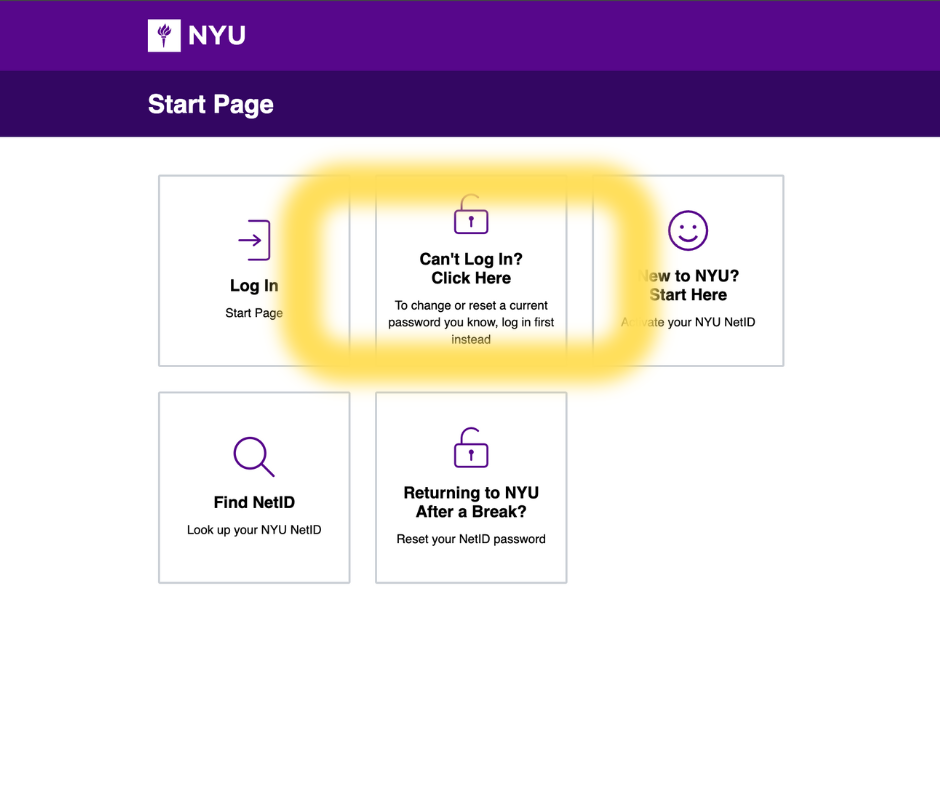Image resolution: width=940 pixels, height=788 pixels.
Task: Click the Log In arrow-door icon
Action: pos(254,240)
